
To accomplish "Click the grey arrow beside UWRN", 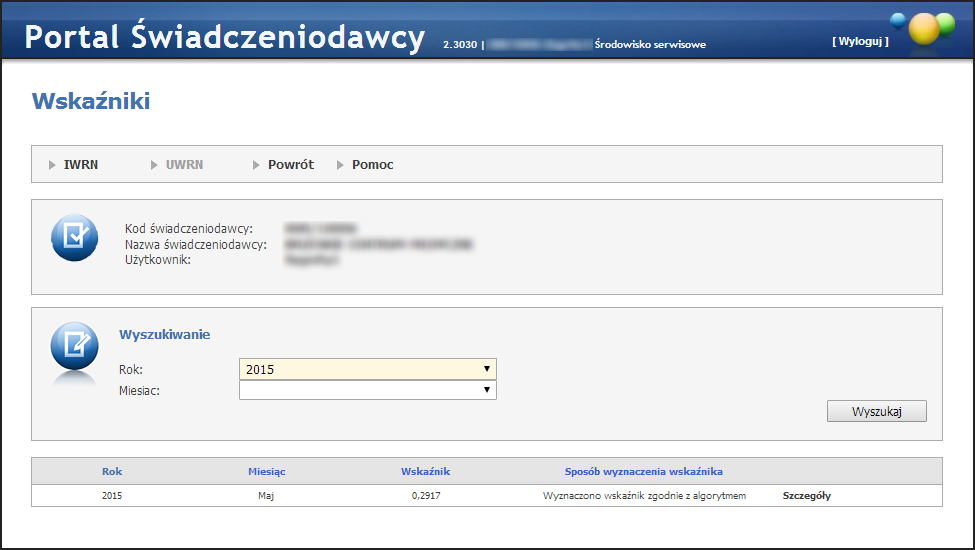I will (x=155, y=165).
